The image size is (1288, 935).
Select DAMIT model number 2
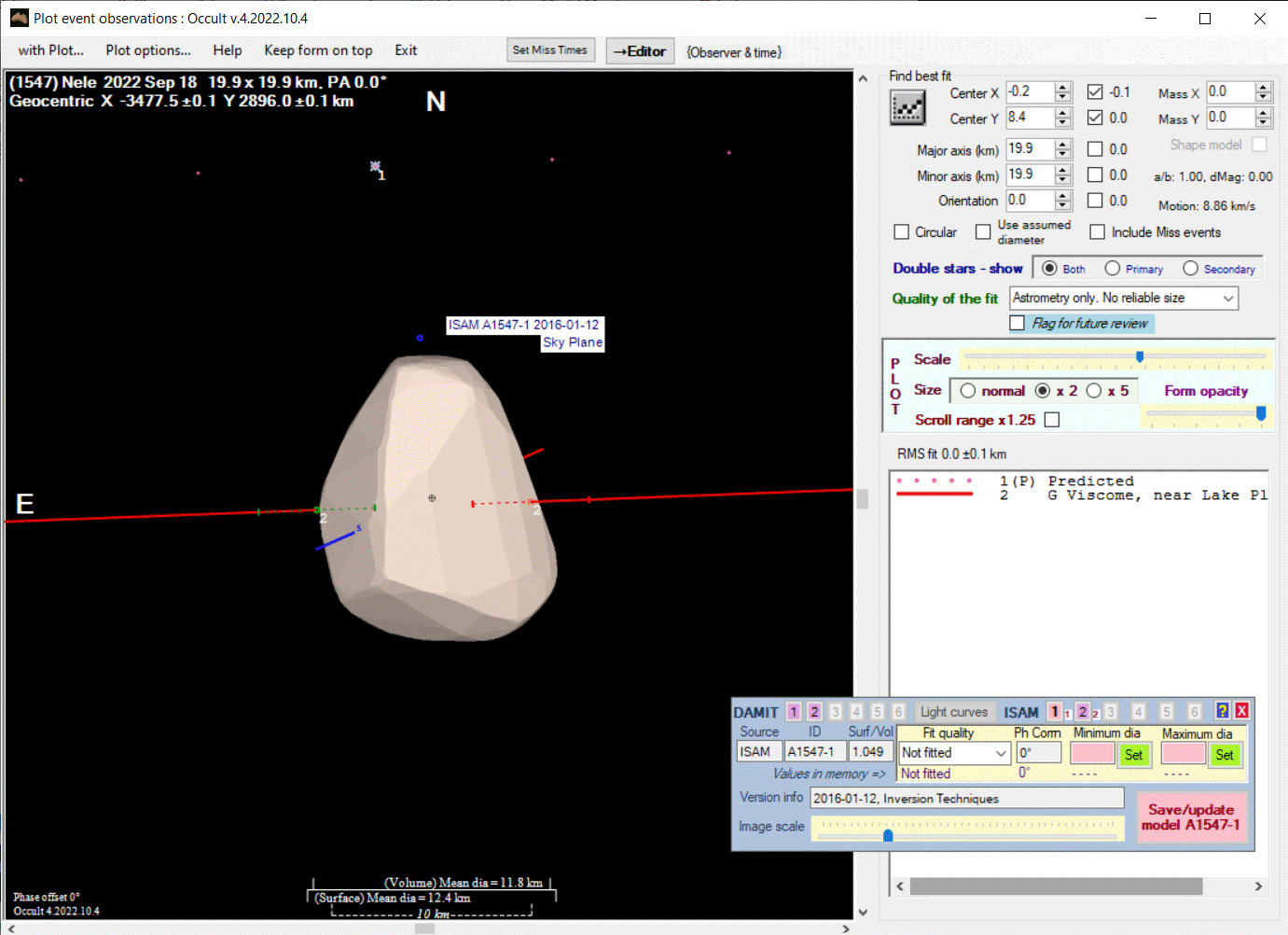tap(814, 712)
